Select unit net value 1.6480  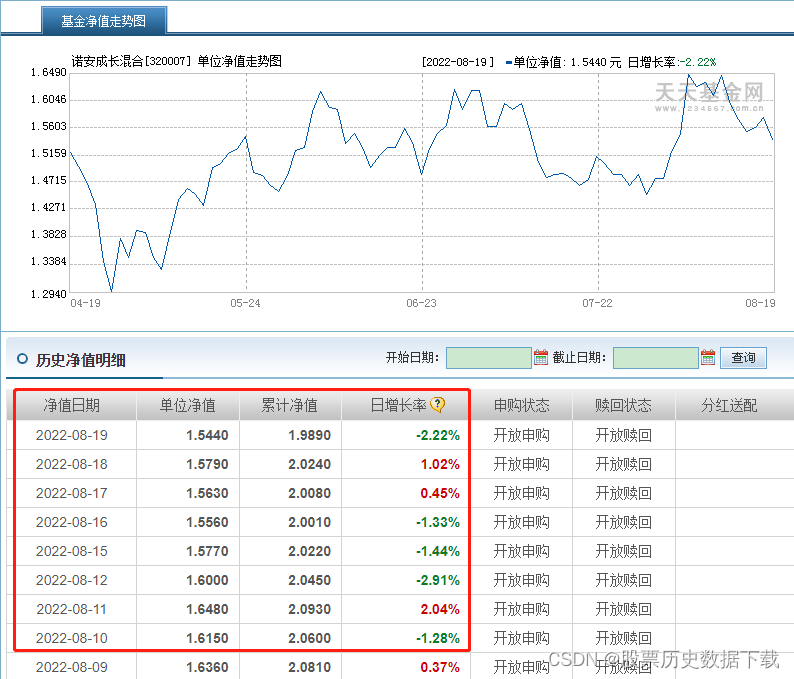[207, 609]
